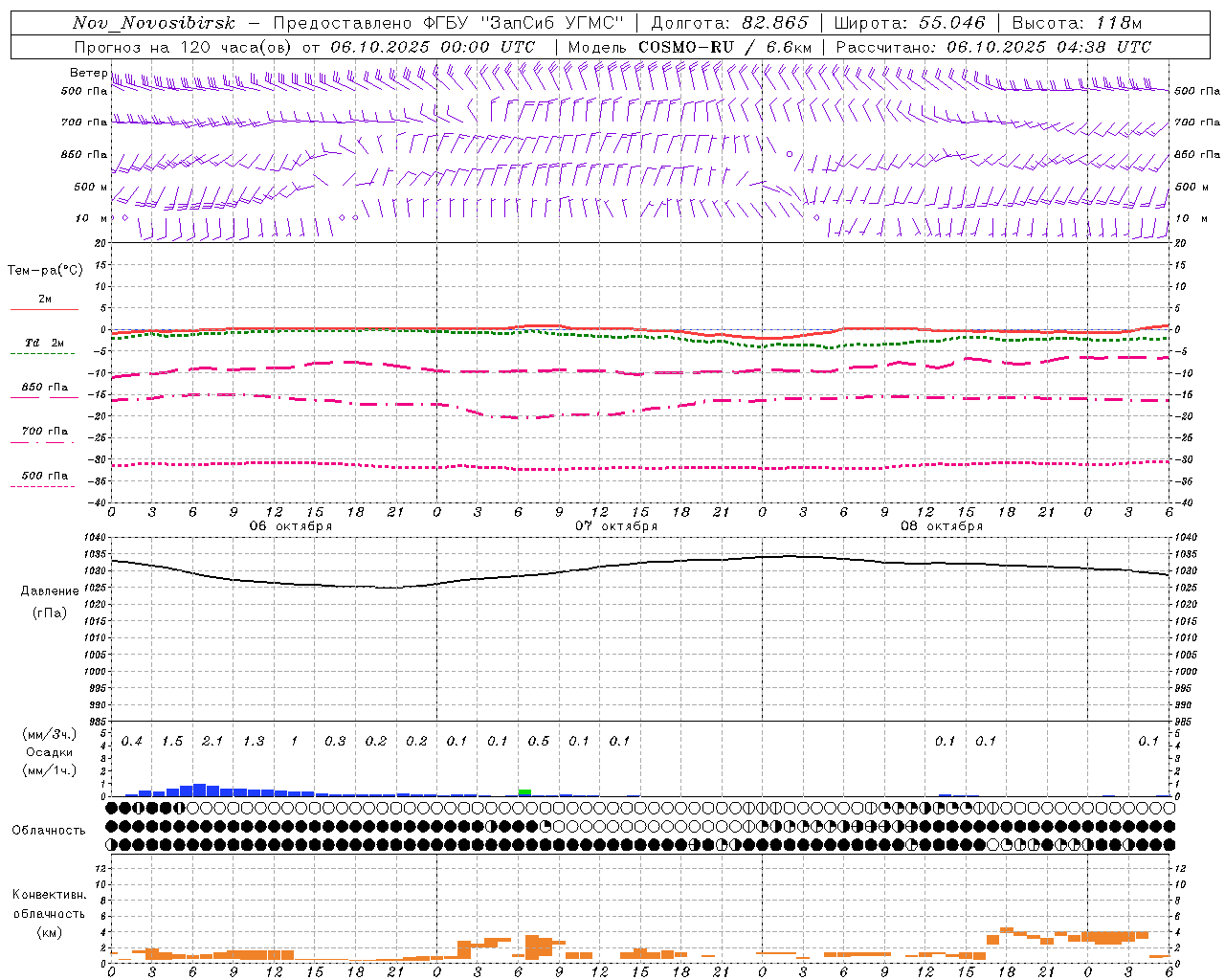Click the tallest blue precipitation bar
Image resolution: width=1225 pixels, height=980 pixels.
click(199, 791)
